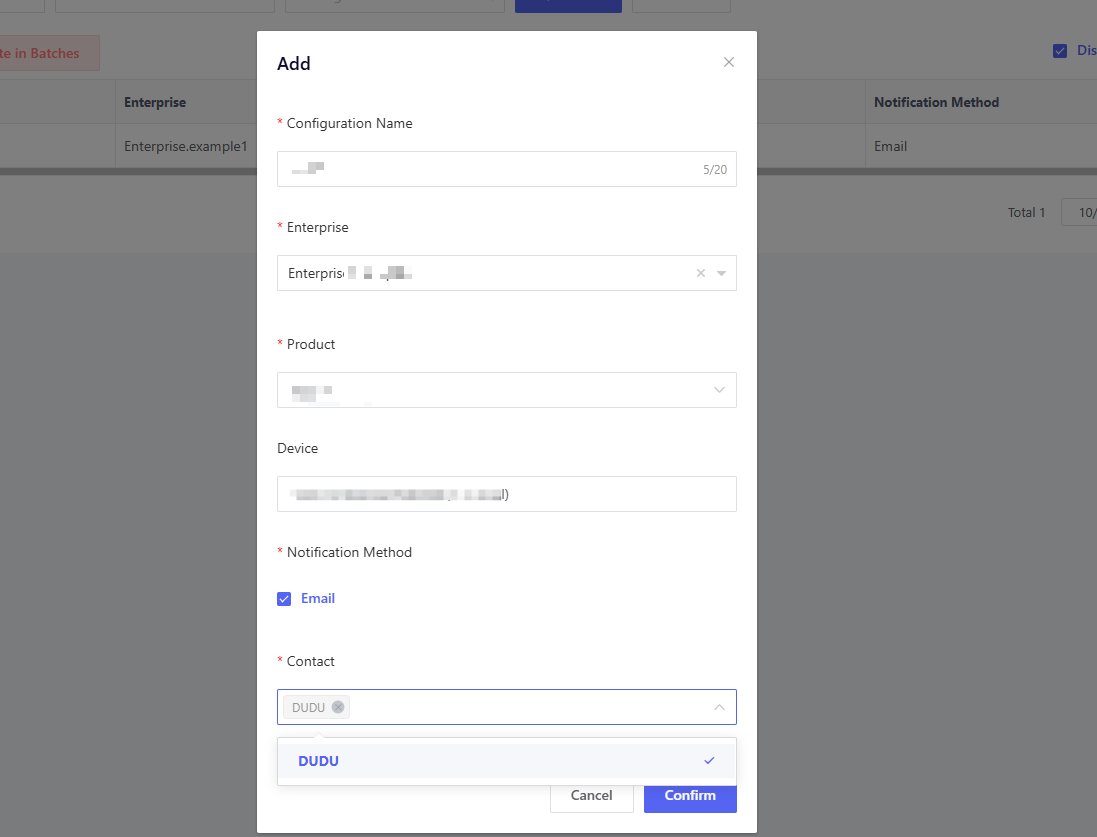Uncheck the Email notification checkbox
Screen dimensions: 1097x837
coord(284,599)
